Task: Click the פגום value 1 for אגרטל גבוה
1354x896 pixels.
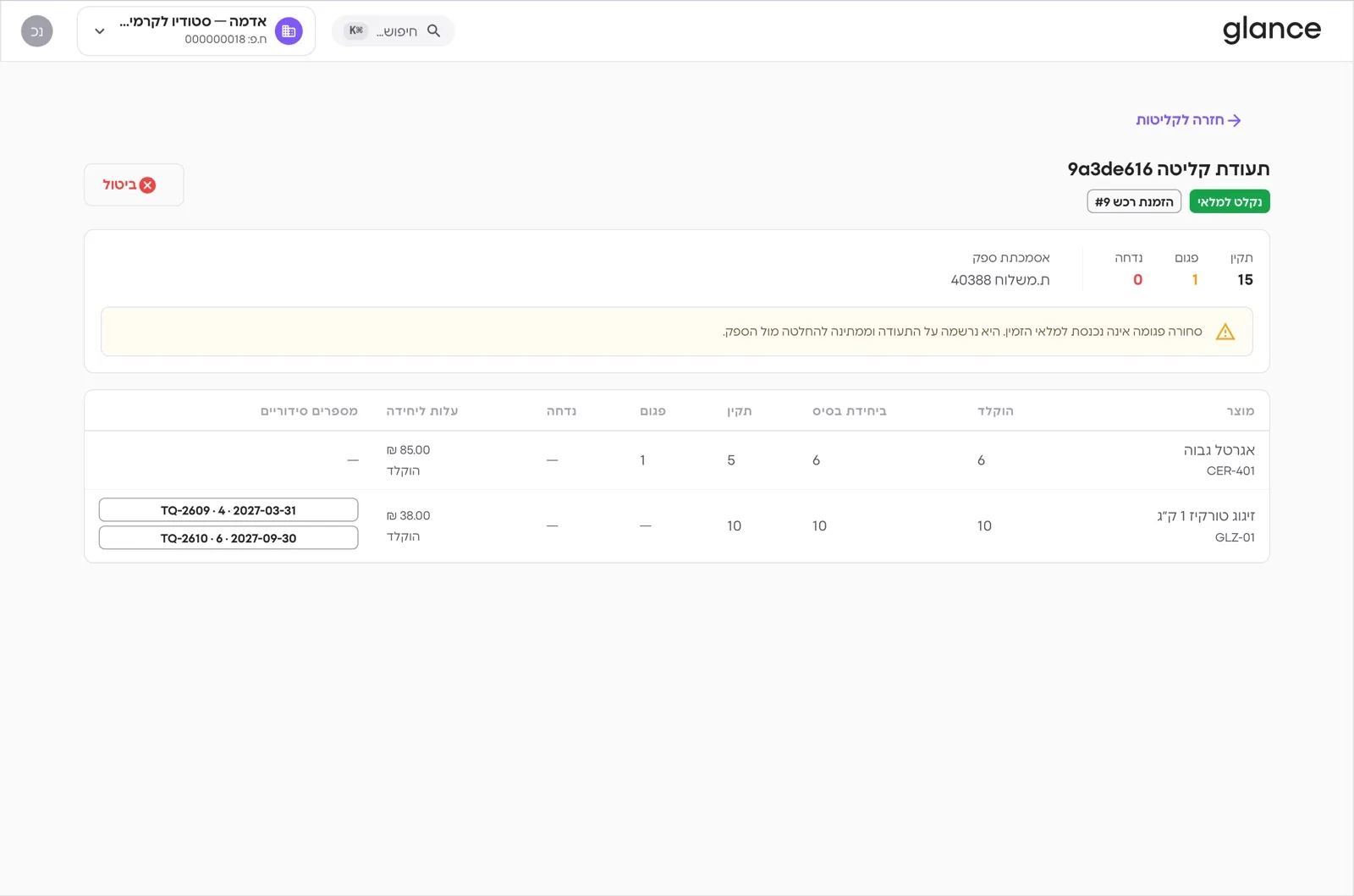Action: pos(642,460)
